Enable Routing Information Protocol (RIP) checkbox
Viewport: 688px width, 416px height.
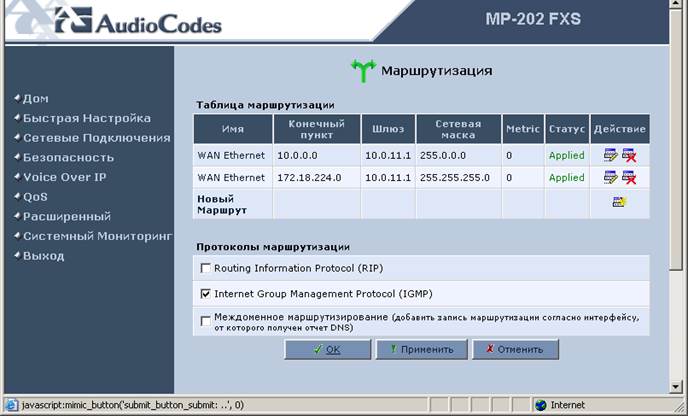pyautogui.click(x=205, y=268)
